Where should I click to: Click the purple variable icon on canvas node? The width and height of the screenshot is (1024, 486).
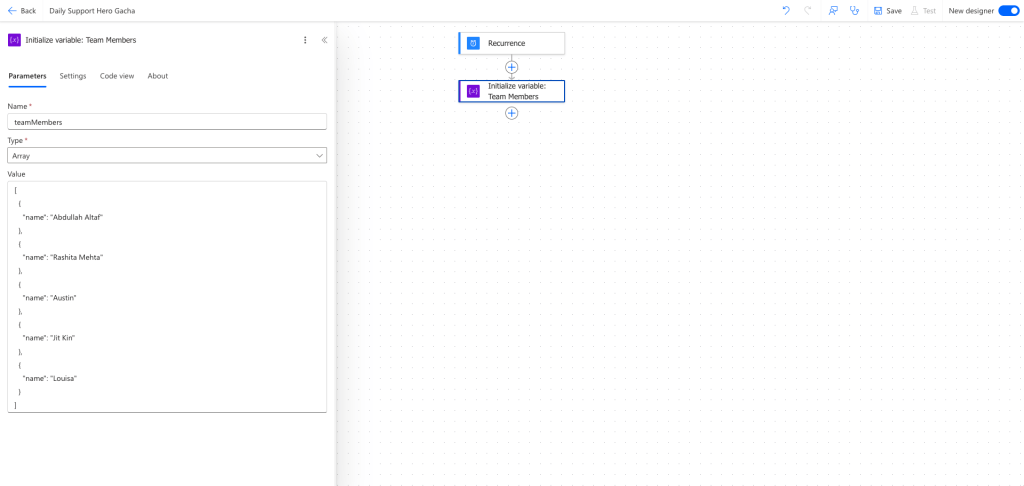(x=474, y=91)
